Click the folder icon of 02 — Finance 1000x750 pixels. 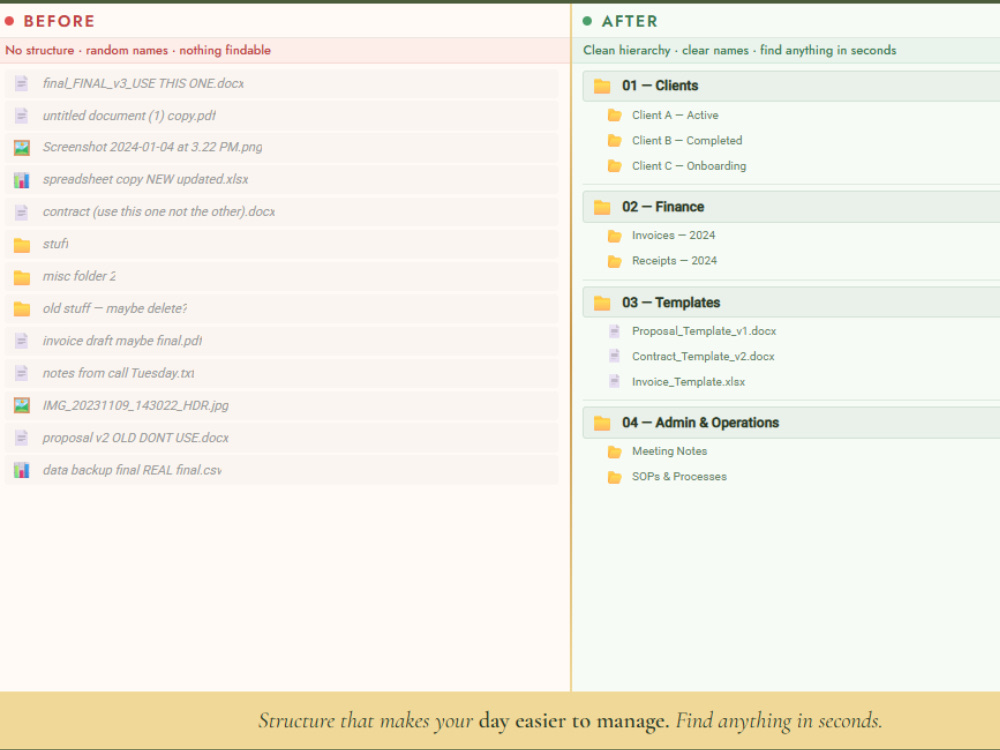tap(602, 207)
